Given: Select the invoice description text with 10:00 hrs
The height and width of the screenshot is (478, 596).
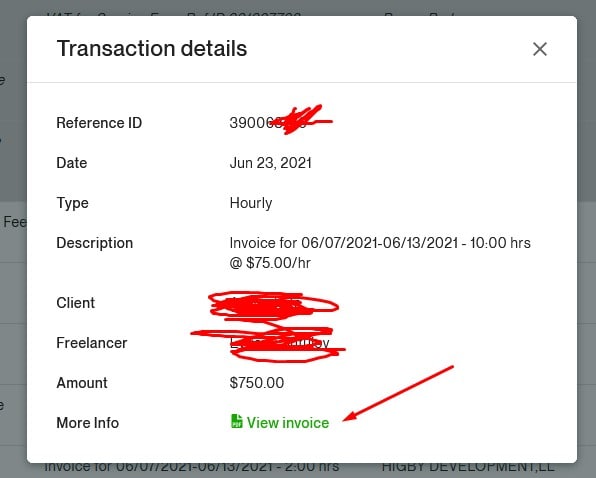Looking at the screenshot, I should point(380,253).
